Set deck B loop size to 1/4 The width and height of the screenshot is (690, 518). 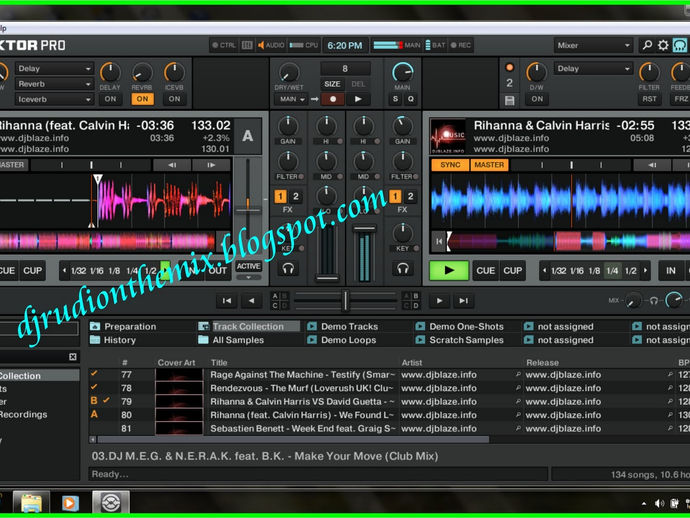pos(612,270)
